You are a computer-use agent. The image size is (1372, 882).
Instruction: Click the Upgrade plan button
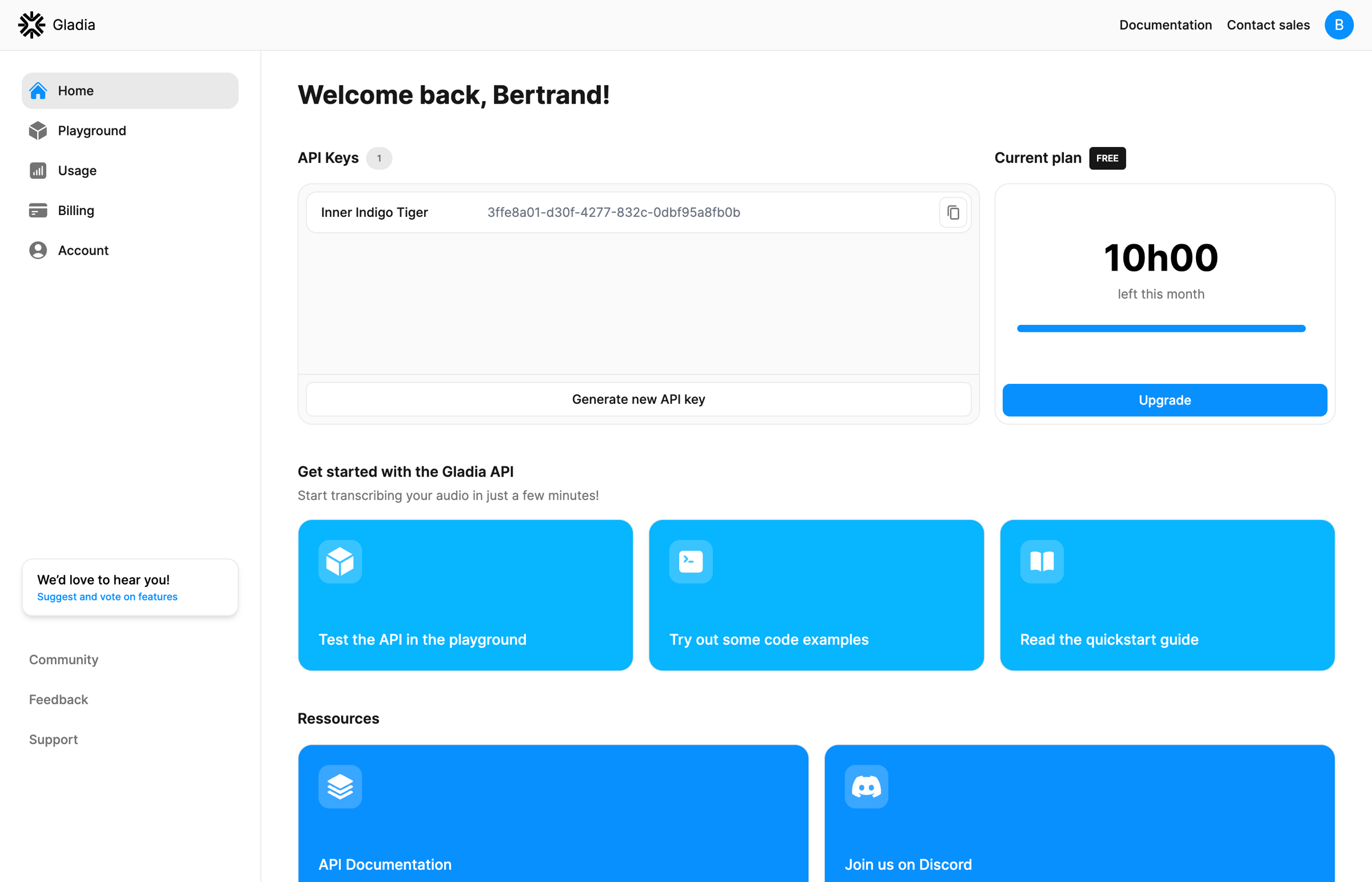click(1164, 400)
